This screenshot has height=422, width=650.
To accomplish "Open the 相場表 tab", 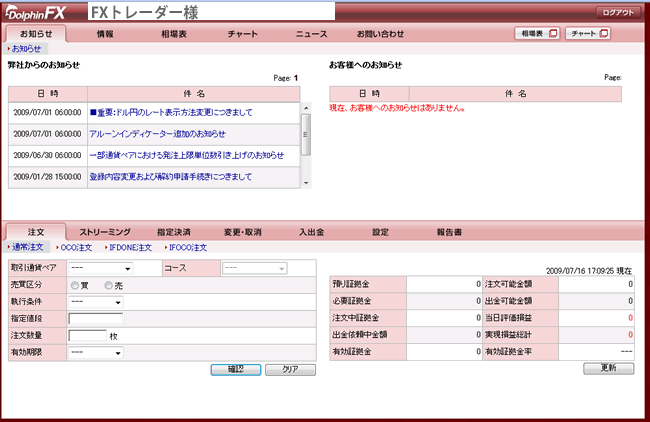I will point(174,34).
